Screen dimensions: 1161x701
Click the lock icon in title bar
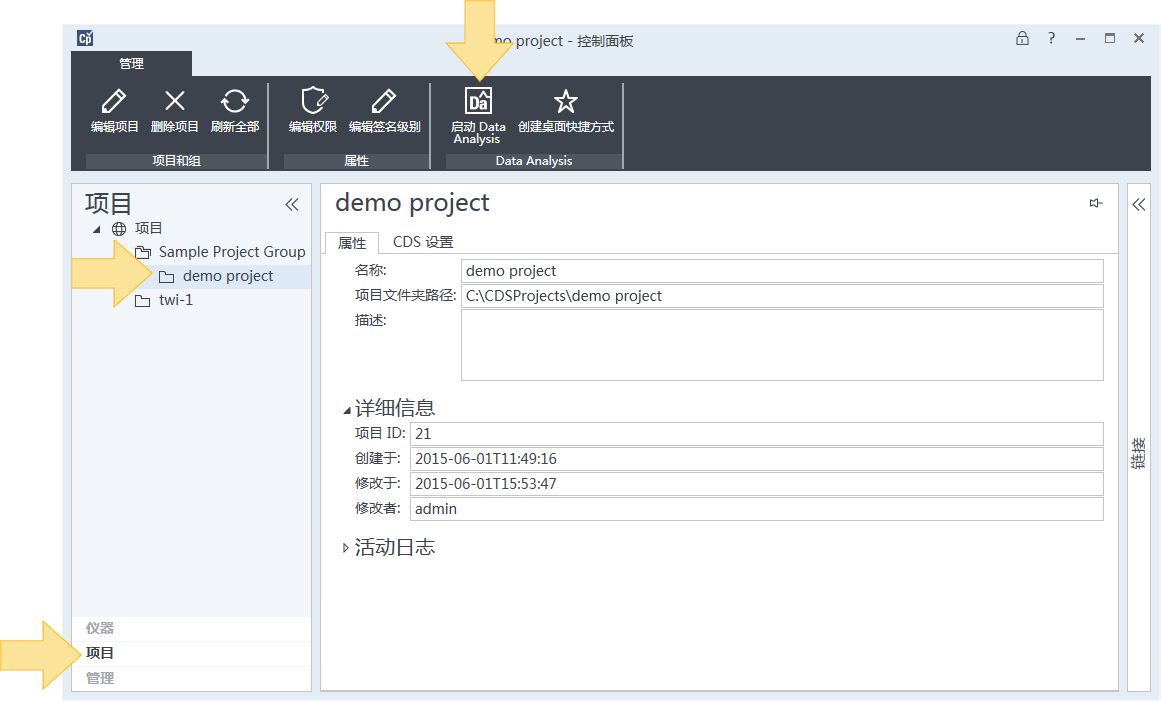pyautogui.click(x=1022, y=38)
